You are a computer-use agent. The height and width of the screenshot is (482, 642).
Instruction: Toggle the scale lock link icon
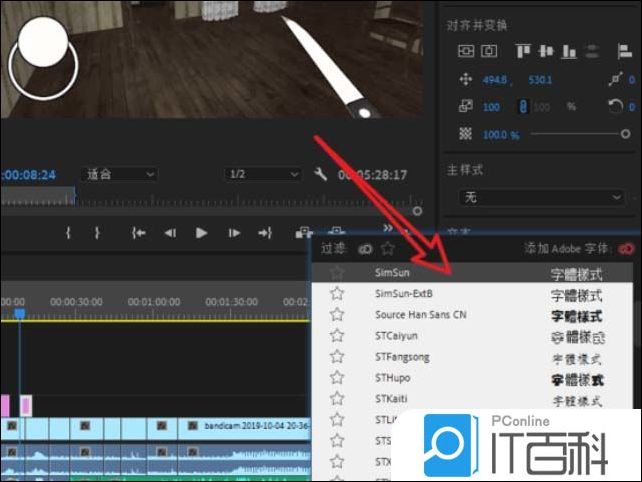click(x=521, y=106)
